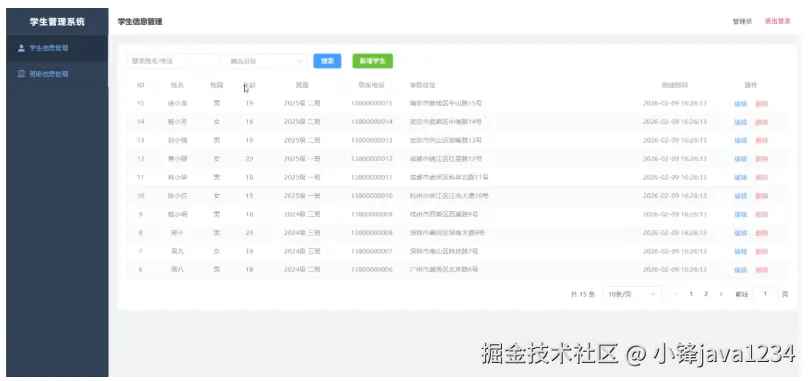Click phone number 13800000010
The height and width of the screenshot is (381, 809).
[371, 196]
